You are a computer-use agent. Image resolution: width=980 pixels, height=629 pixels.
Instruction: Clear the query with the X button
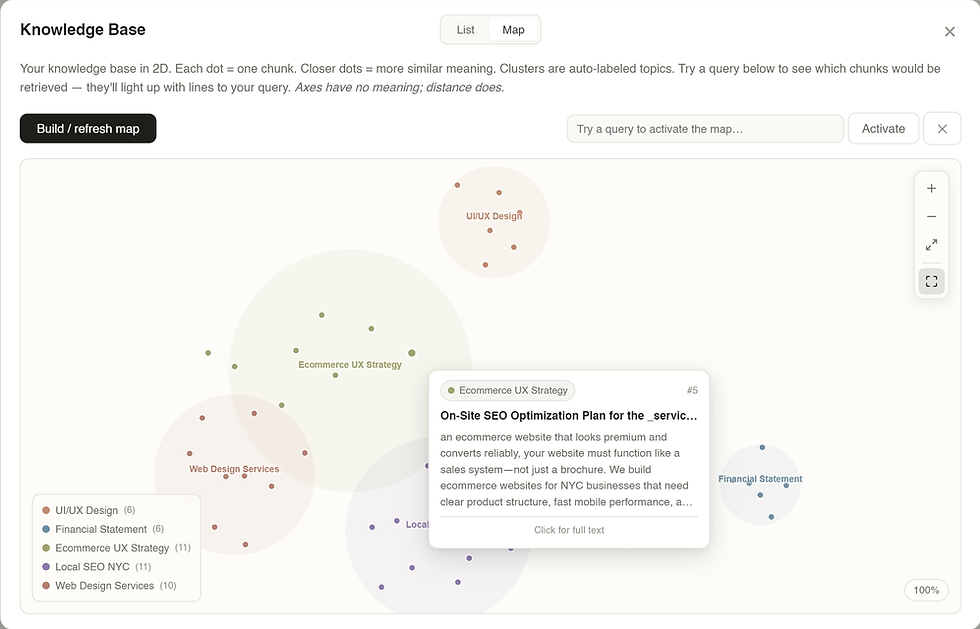coord(942,129)
